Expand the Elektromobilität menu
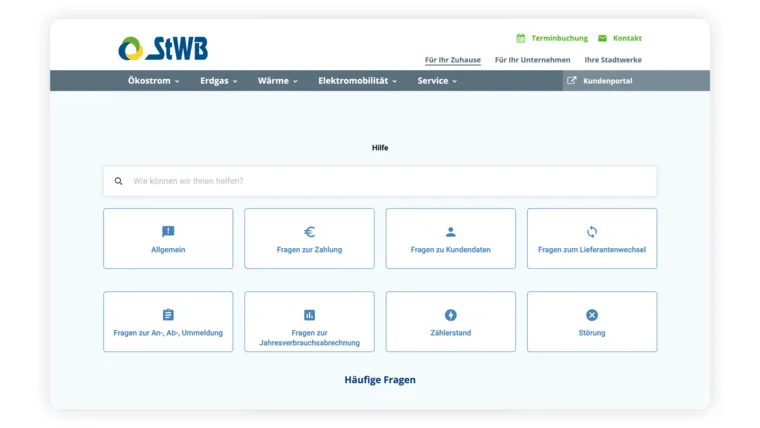 tap(357, 81)
